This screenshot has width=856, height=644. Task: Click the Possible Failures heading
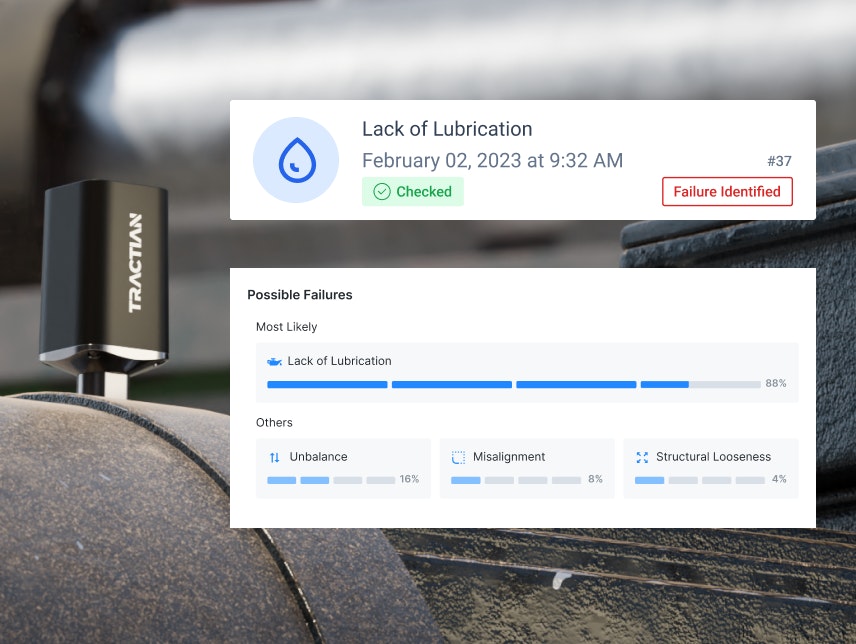coord(300,295)
